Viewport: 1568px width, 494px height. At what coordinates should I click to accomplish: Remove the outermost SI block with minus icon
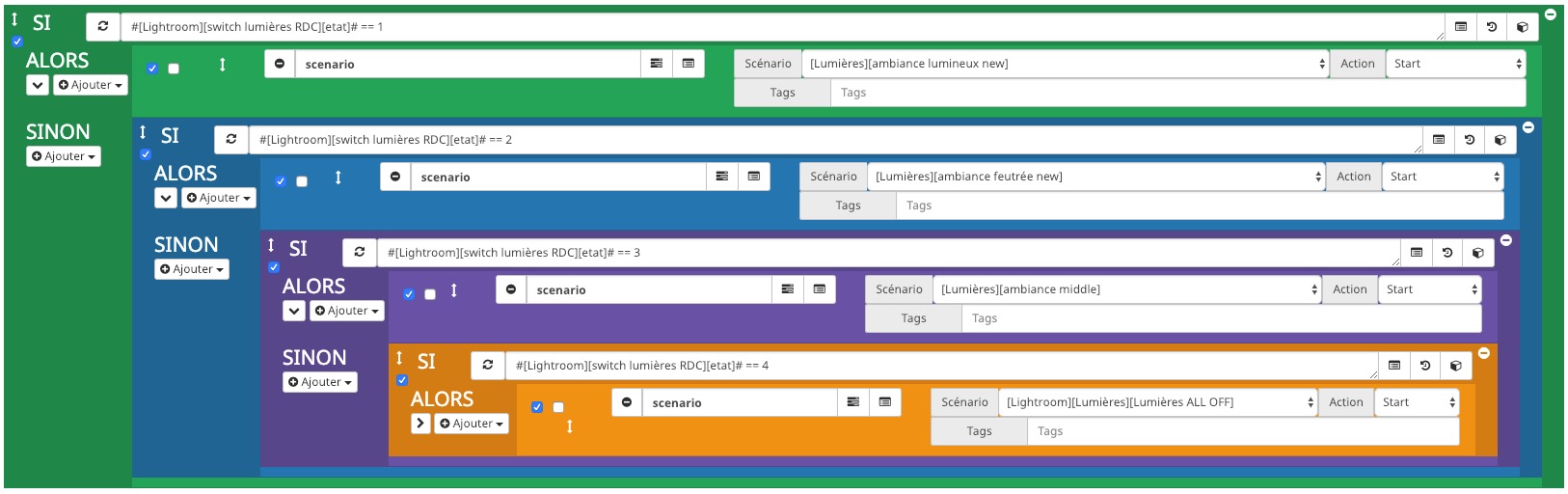(x=1551, y=14)
